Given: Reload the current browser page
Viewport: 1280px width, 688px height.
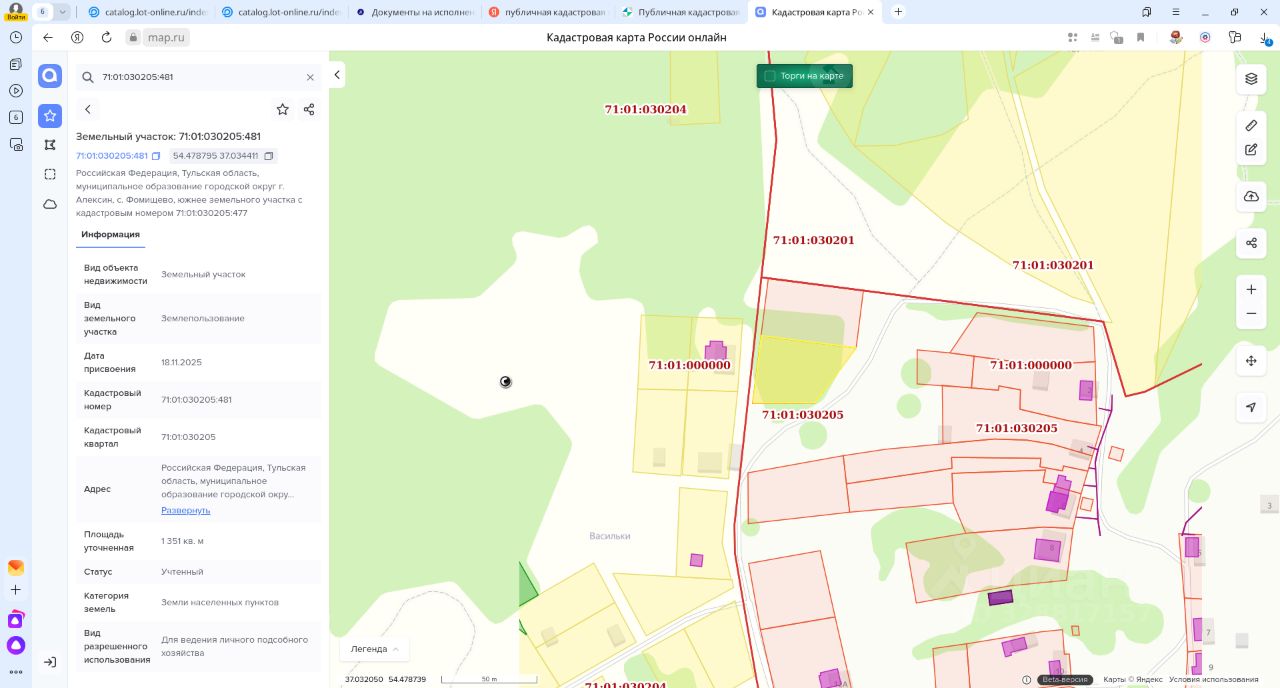Looking at the screenshot, I should [x=106, y=37].
